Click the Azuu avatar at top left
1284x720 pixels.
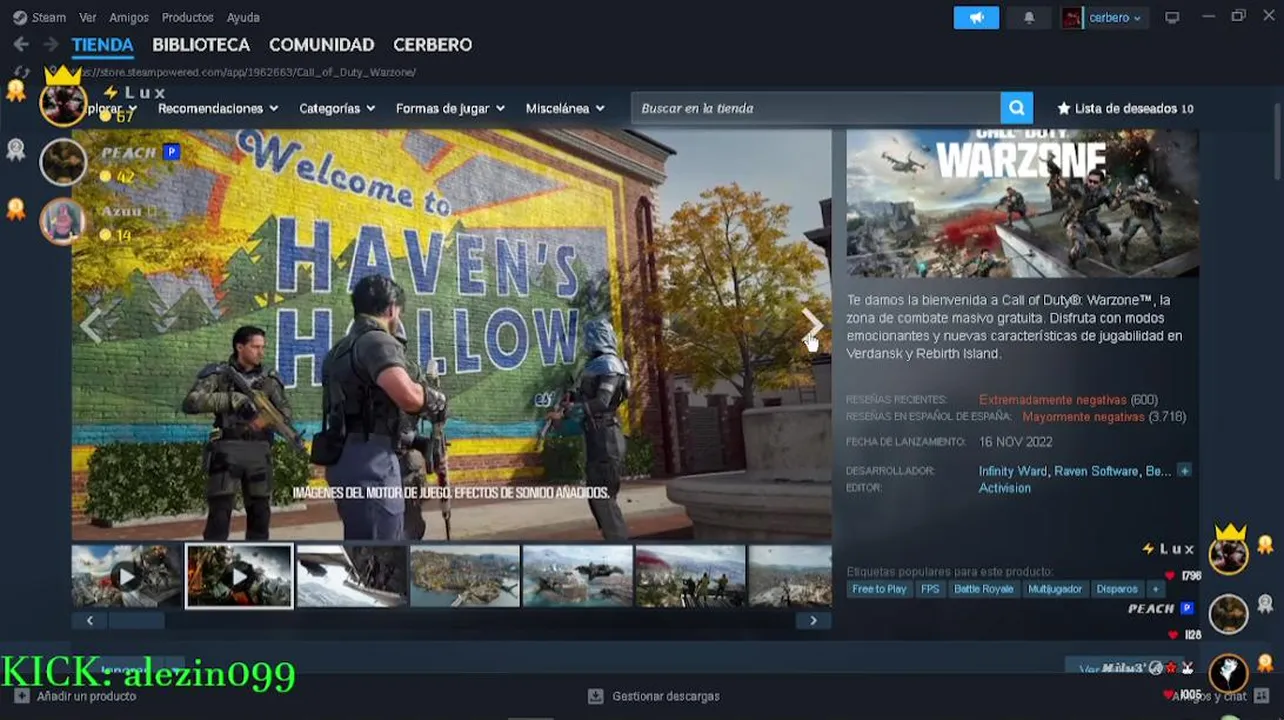tap(63, 220)
